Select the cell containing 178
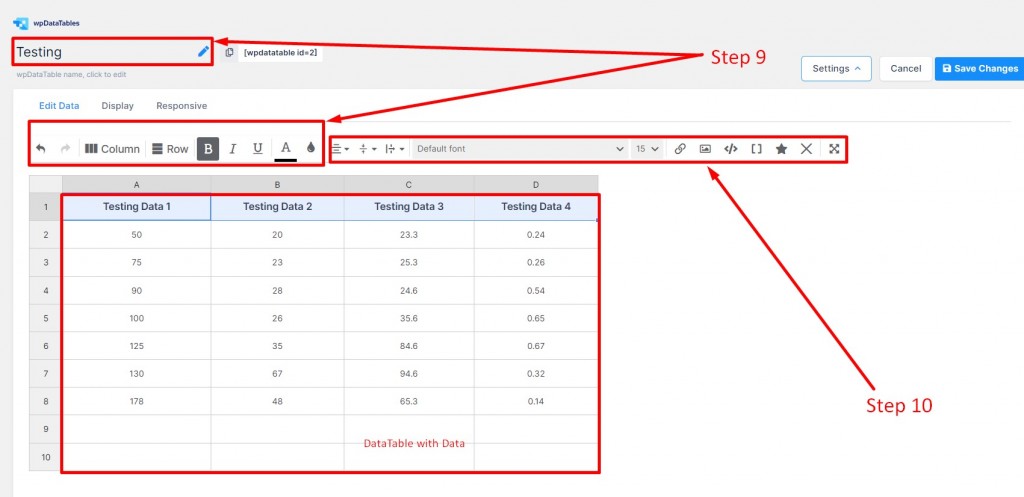This screenshot has height=497, width=1024. [x=136, y=402]
